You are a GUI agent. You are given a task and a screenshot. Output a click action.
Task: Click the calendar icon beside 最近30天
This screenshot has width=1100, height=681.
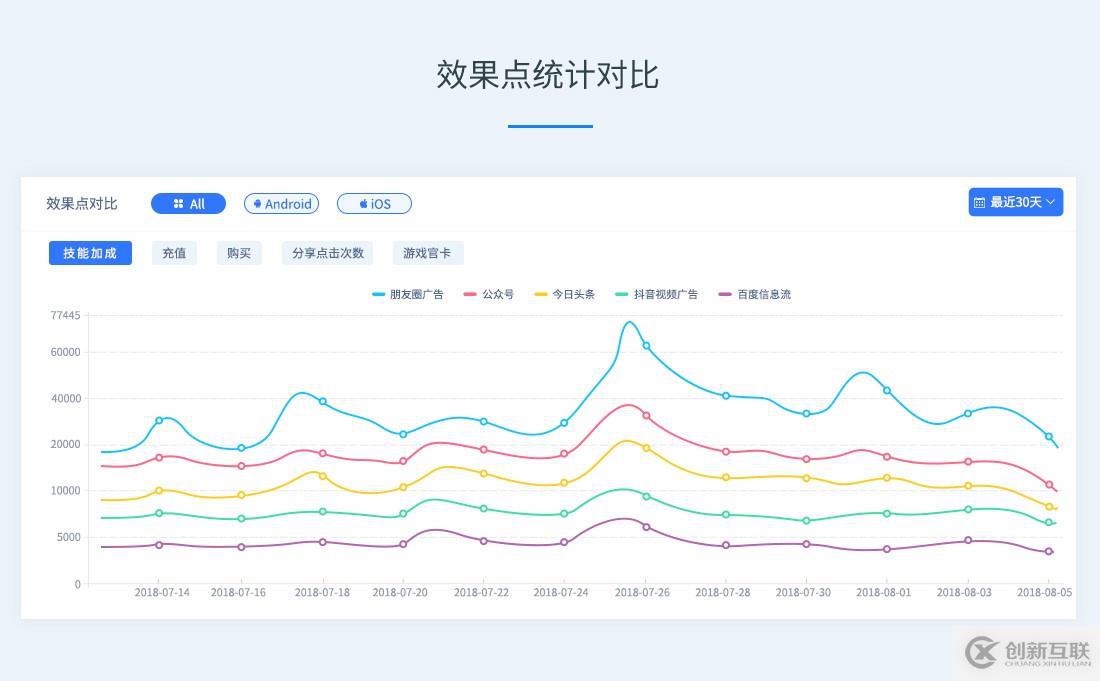click(x=980, y=202)
